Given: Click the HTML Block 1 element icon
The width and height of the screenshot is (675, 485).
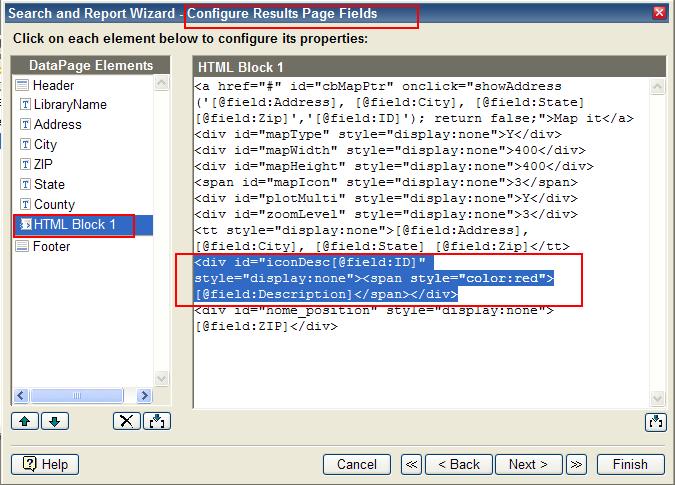Looking at the screenshot, I should (x=26, y=224).
